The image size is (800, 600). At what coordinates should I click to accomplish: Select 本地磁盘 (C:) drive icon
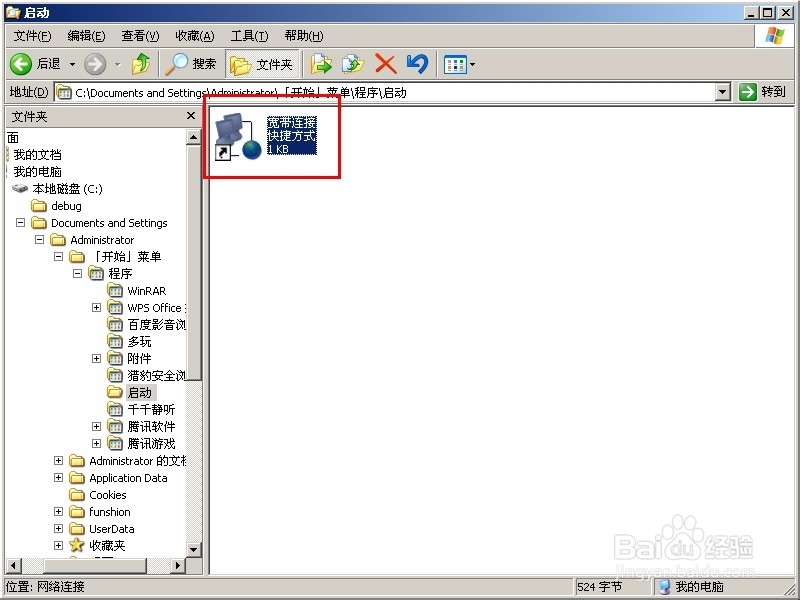pyautogui.click(x=19, y=189)
